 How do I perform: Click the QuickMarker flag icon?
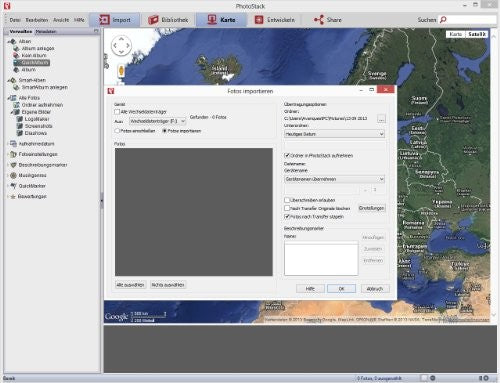pyautogui.click(x=13, y=186)
